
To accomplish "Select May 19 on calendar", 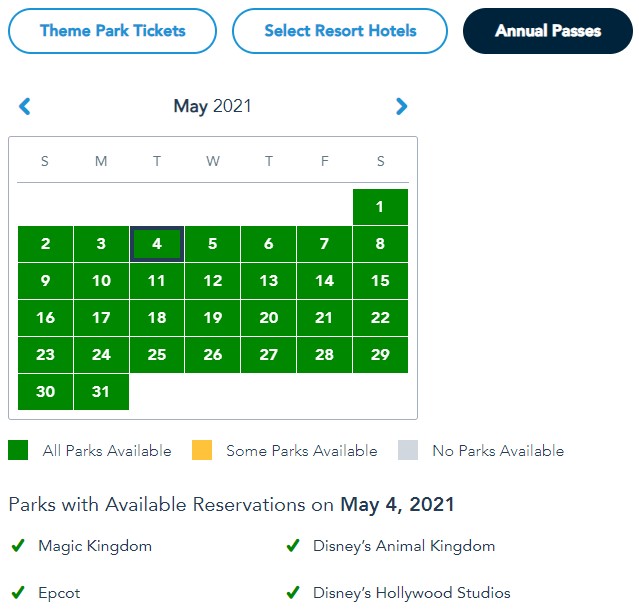I will tap(213, 318).
